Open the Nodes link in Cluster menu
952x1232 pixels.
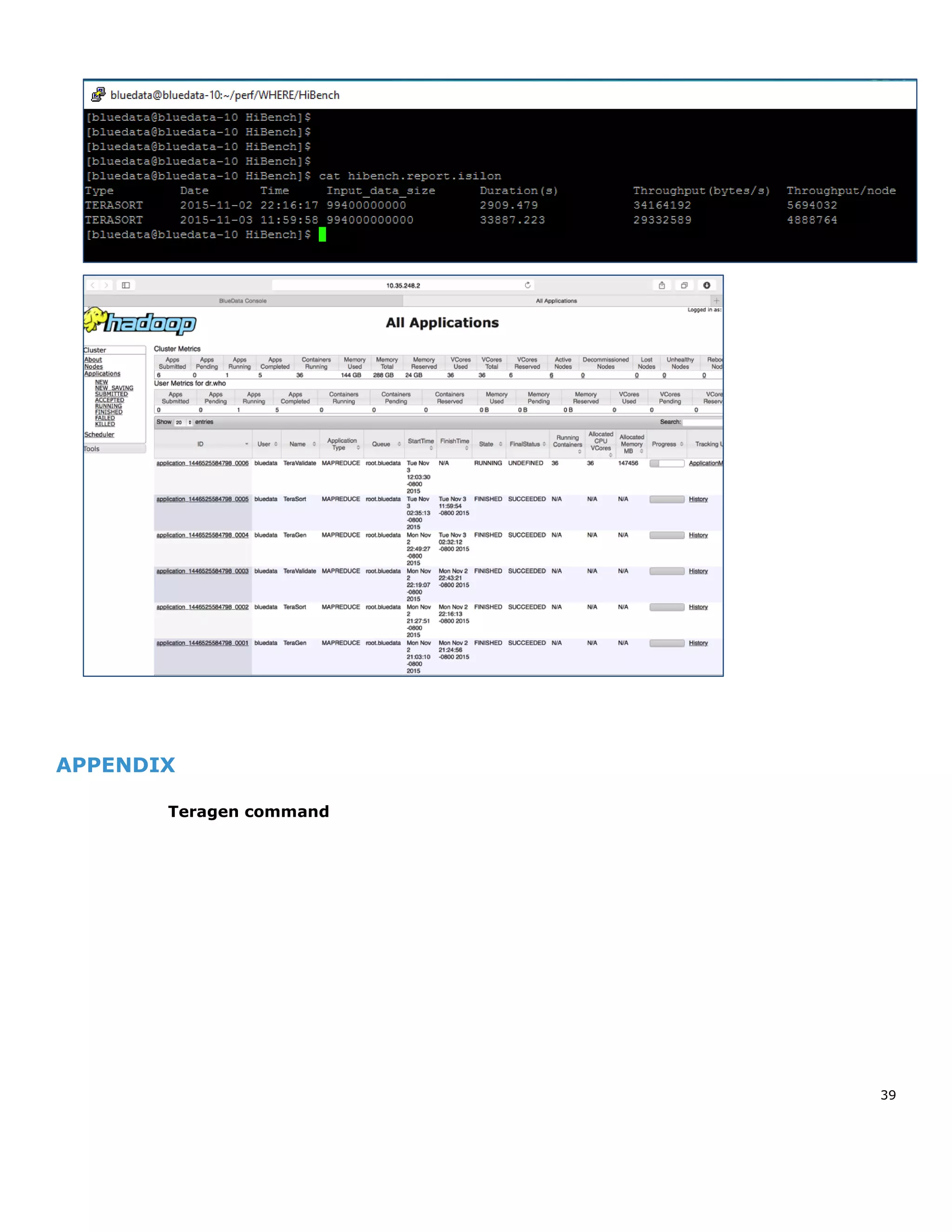click(93, 367)
